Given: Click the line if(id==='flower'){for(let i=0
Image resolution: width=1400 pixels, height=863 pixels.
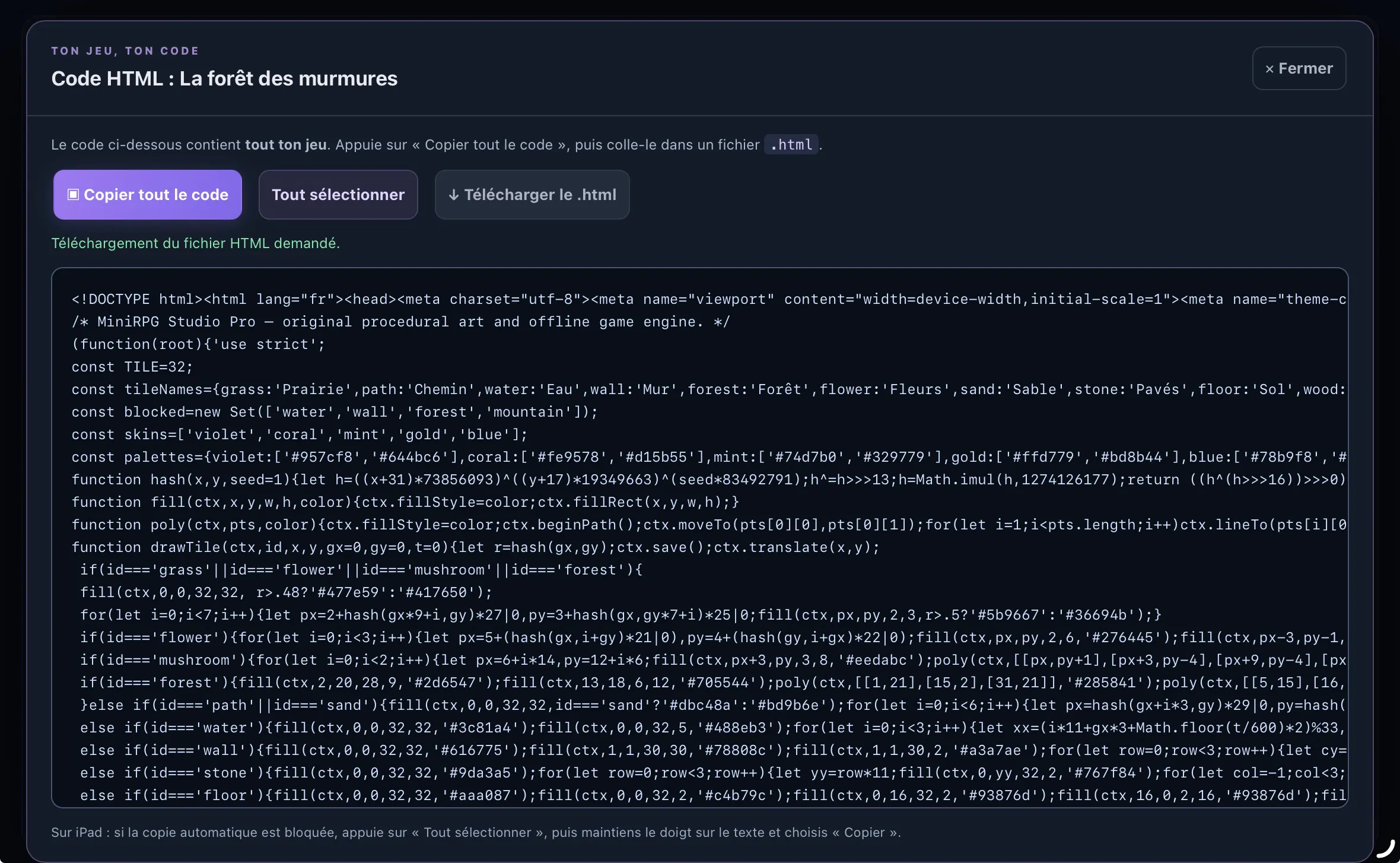Looking at the screenshot, I should point(713,637).
